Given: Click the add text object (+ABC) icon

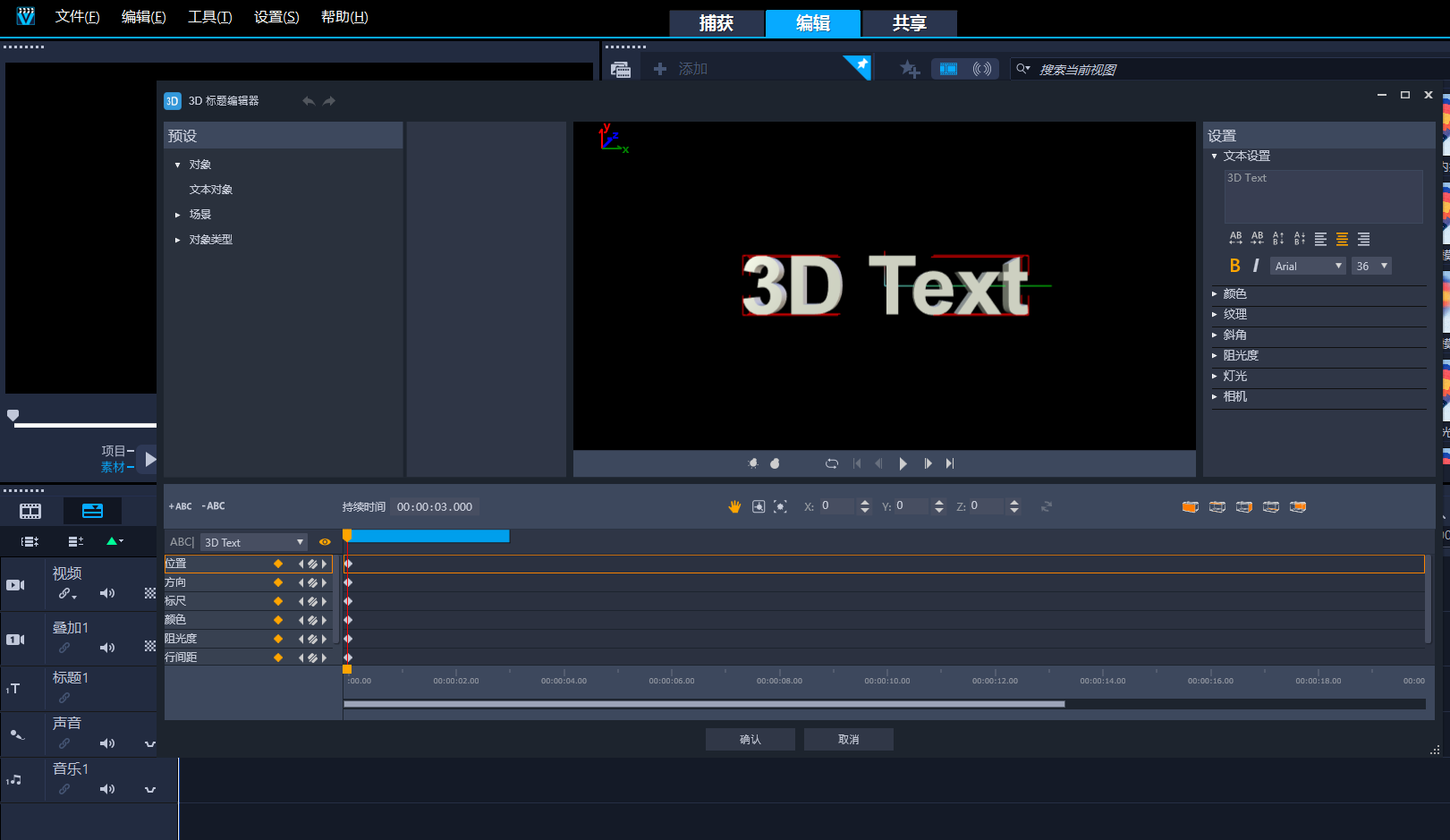Looking at the screenshot, I should click(x=180, y=506).
